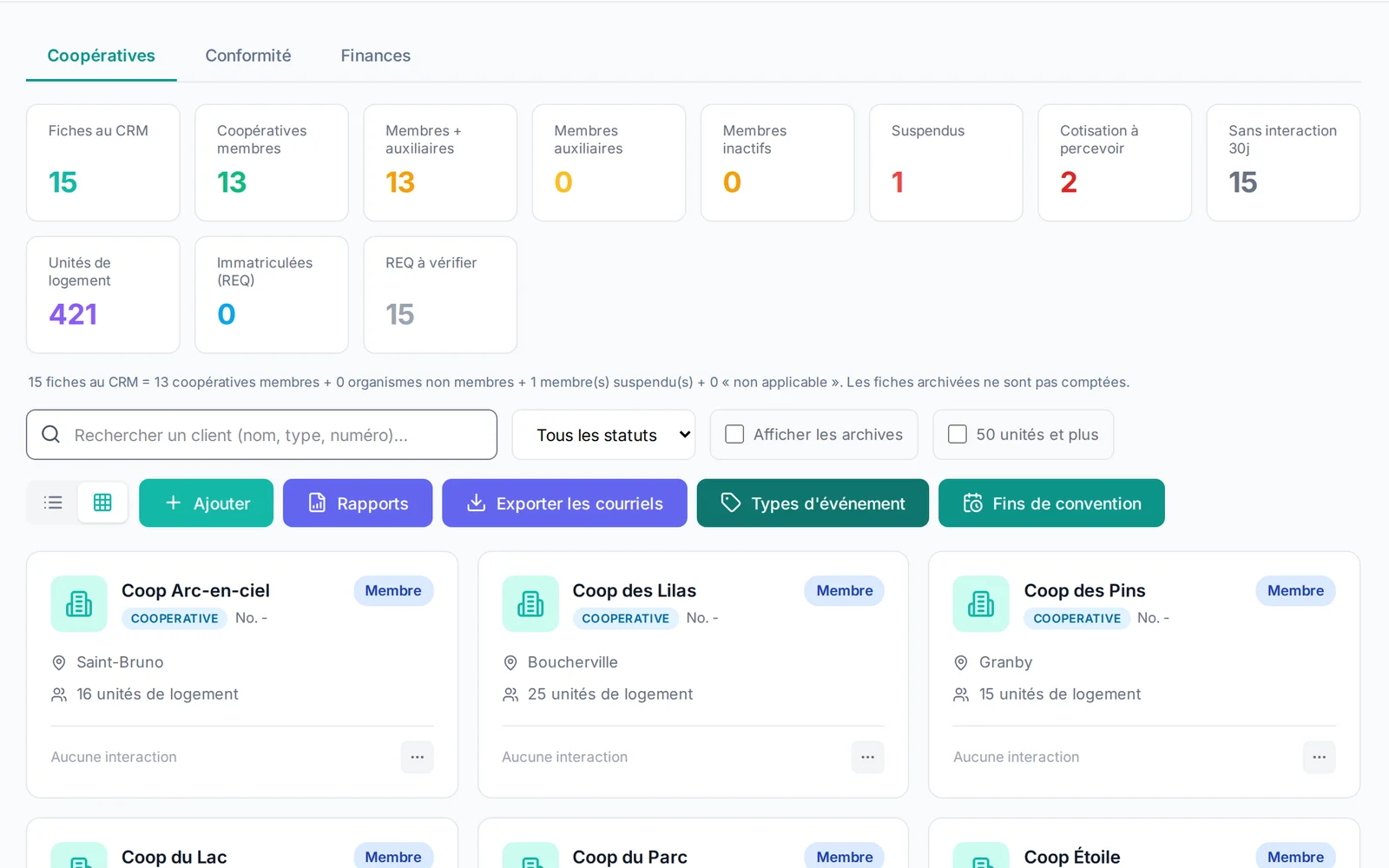Switch to the Finances tab

coord(376,56)
